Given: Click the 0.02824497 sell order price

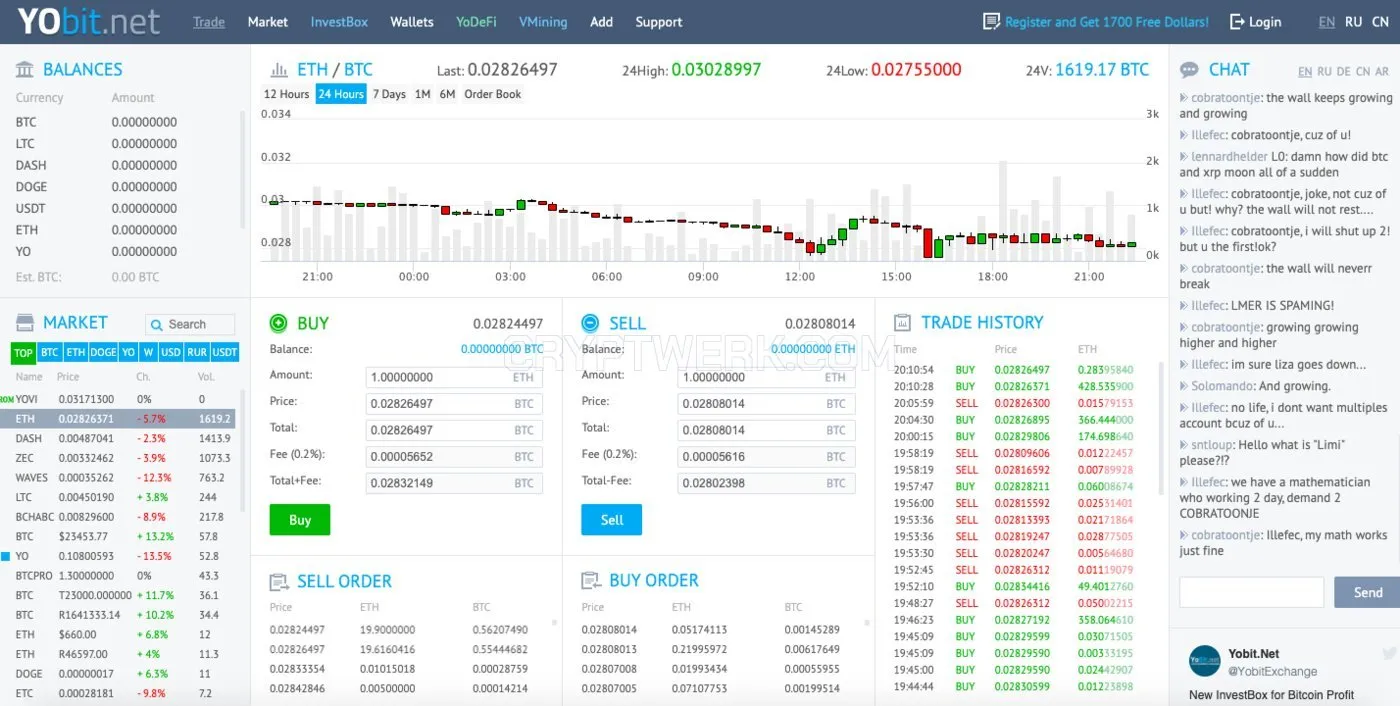Looking at the screenshot, I should coord(297,630).
